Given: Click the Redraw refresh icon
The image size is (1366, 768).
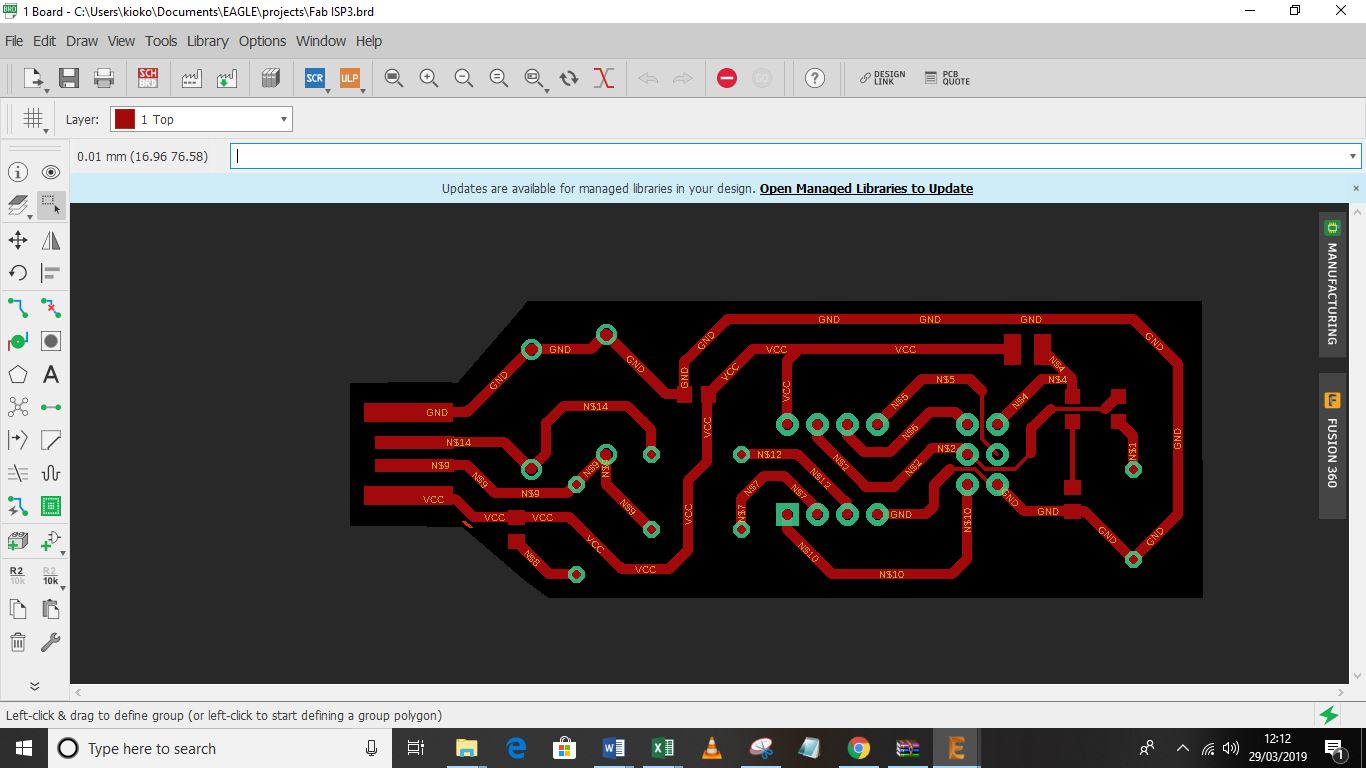Looking at the screenshot, I should pos(569,78).
